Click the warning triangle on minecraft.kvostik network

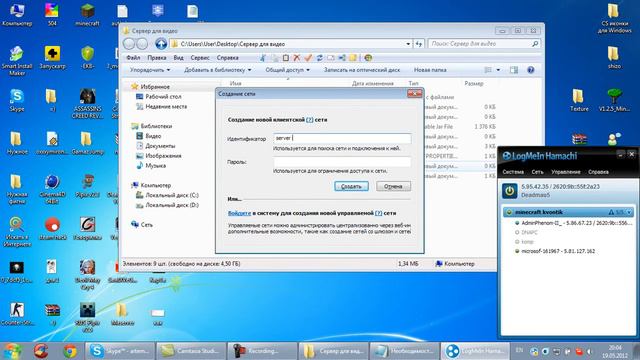point(611,212)
